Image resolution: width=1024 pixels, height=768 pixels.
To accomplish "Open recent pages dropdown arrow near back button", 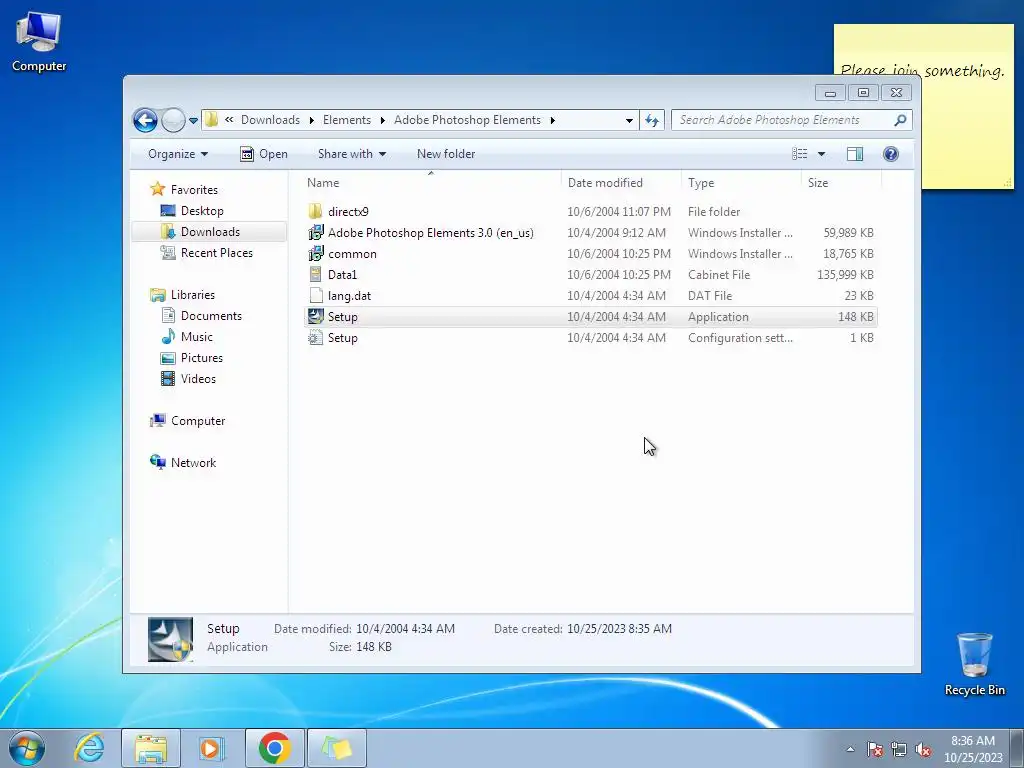I will 193,120.
